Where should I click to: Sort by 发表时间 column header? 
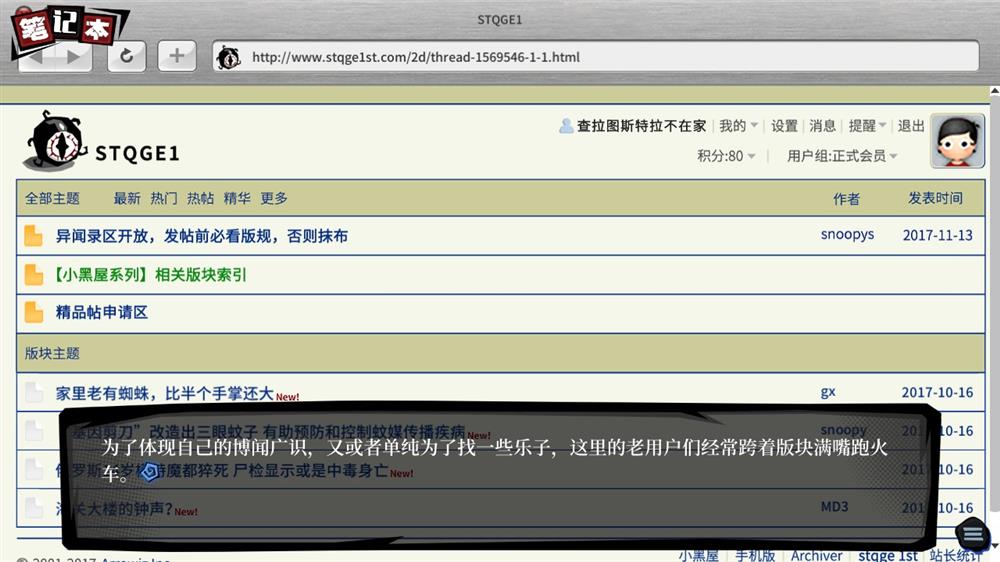coord(935,198)
